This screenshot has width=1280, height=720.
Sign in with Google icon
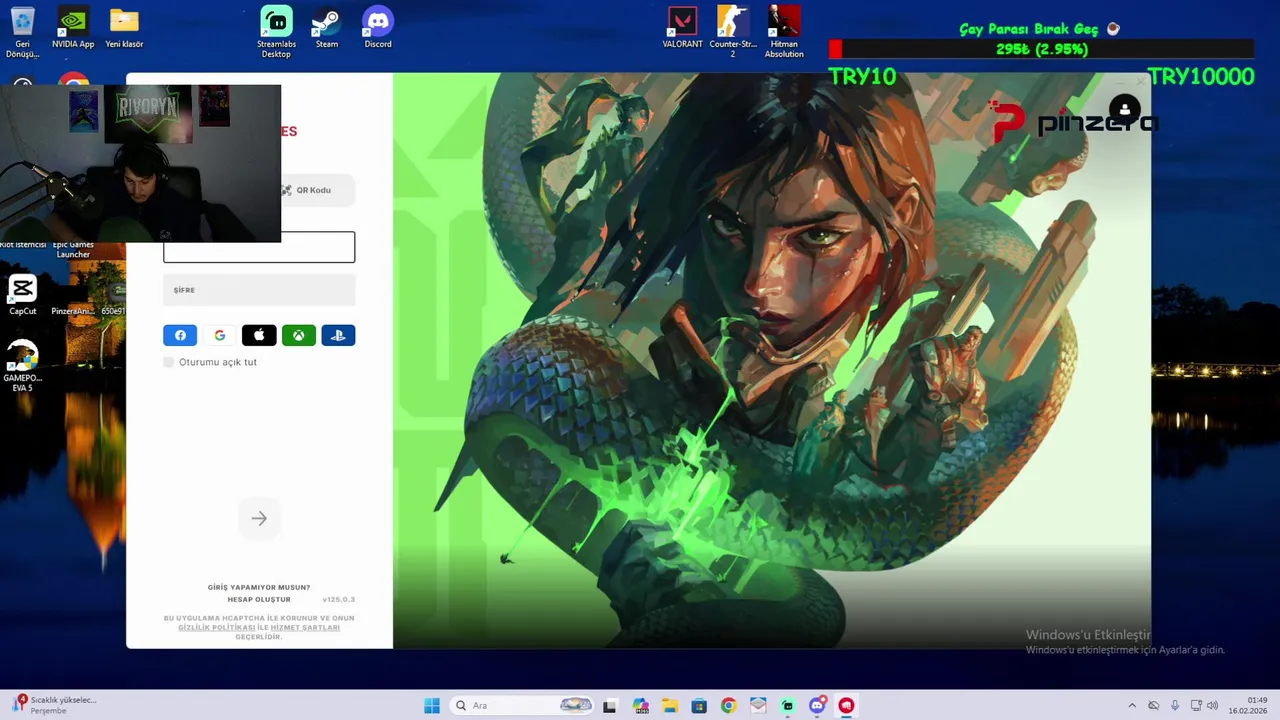[220, 336]
